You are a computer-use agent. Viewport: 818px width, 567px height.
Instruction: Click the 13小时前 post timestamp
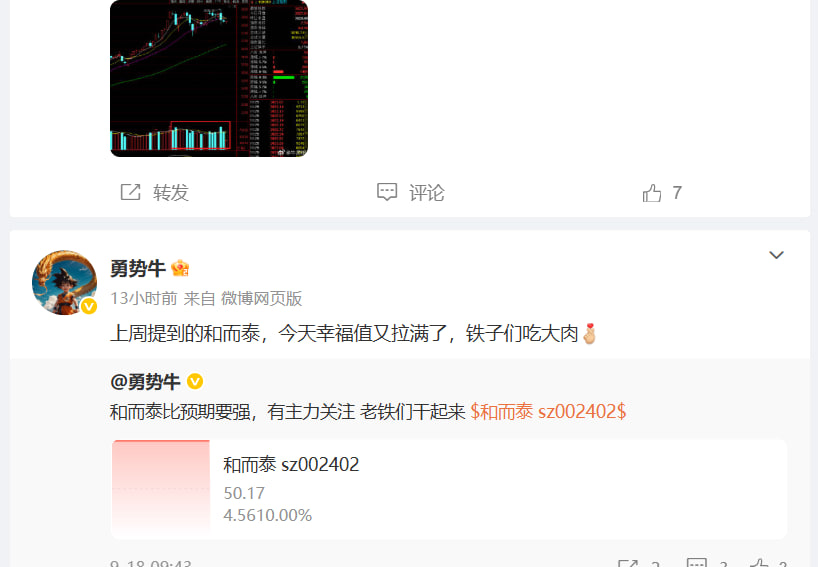144,298
